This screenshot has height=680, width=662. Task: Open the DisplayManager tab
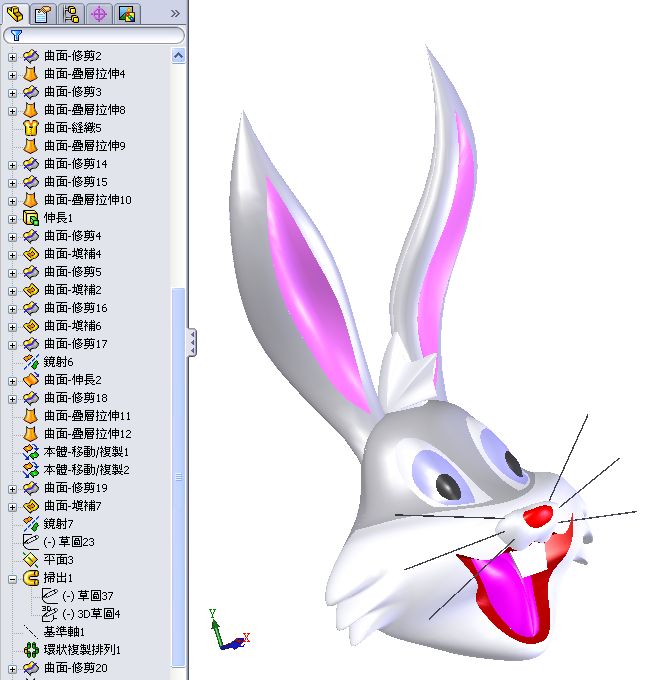pos(127,14)
